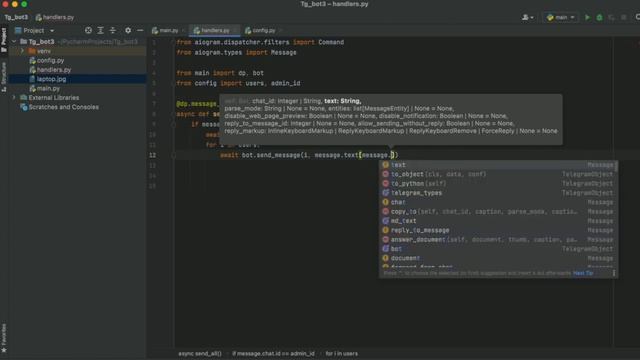Collapse the Tg_bot3 root folder arrow
The width and height of the screenshot is (640, 360).
point(14,42)
